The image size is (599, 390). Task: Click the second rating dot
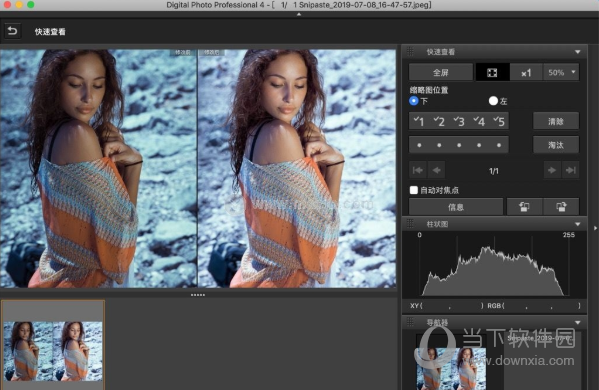439,145
